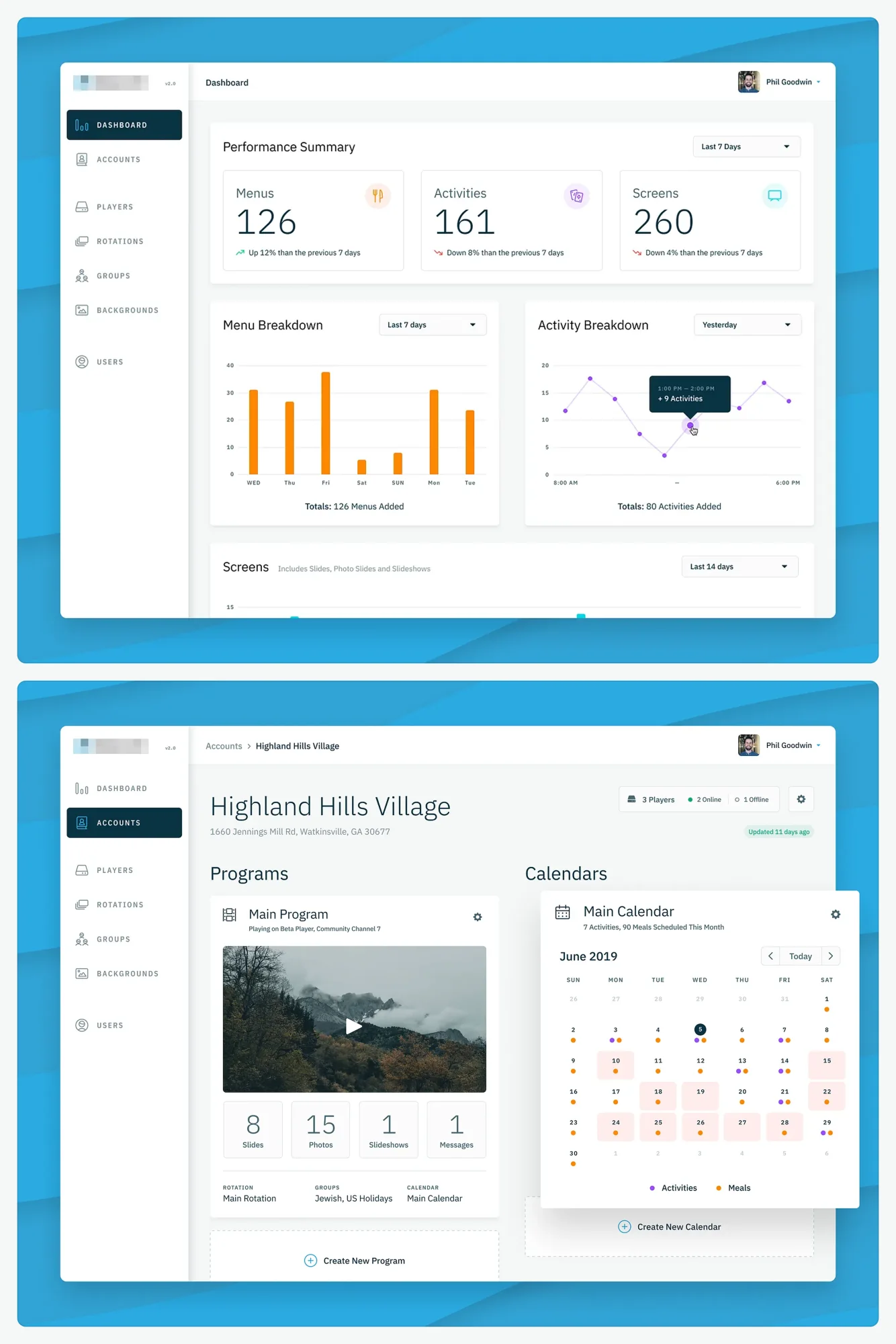The width and height of the screenshot is (896, 1344).
Task: Open the Main Calendar settings gear
Action: tap(836, 915)
